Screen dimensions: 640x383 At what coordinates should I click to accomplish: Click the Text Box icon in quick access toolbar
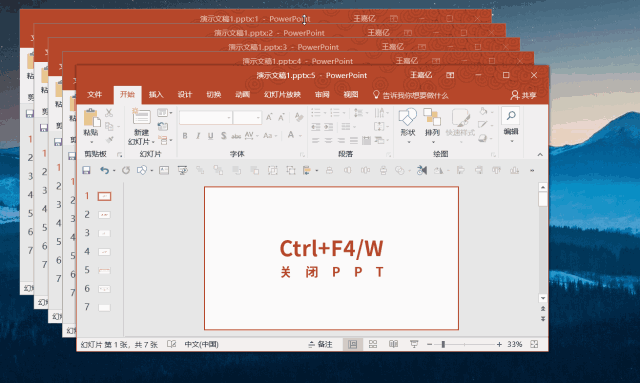[x=164, y=170]
